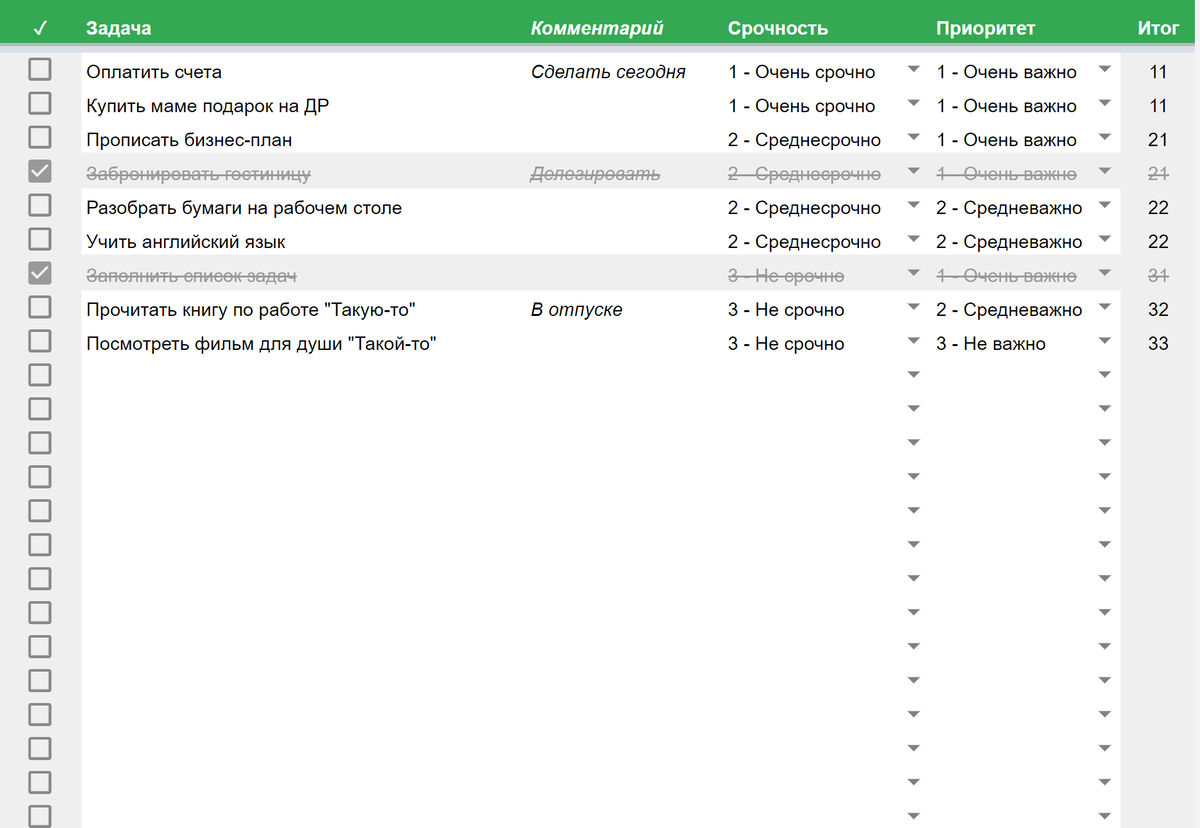1200x828 pixels.
Task: Click the "Итог" column header
Action: [1158, 28]
